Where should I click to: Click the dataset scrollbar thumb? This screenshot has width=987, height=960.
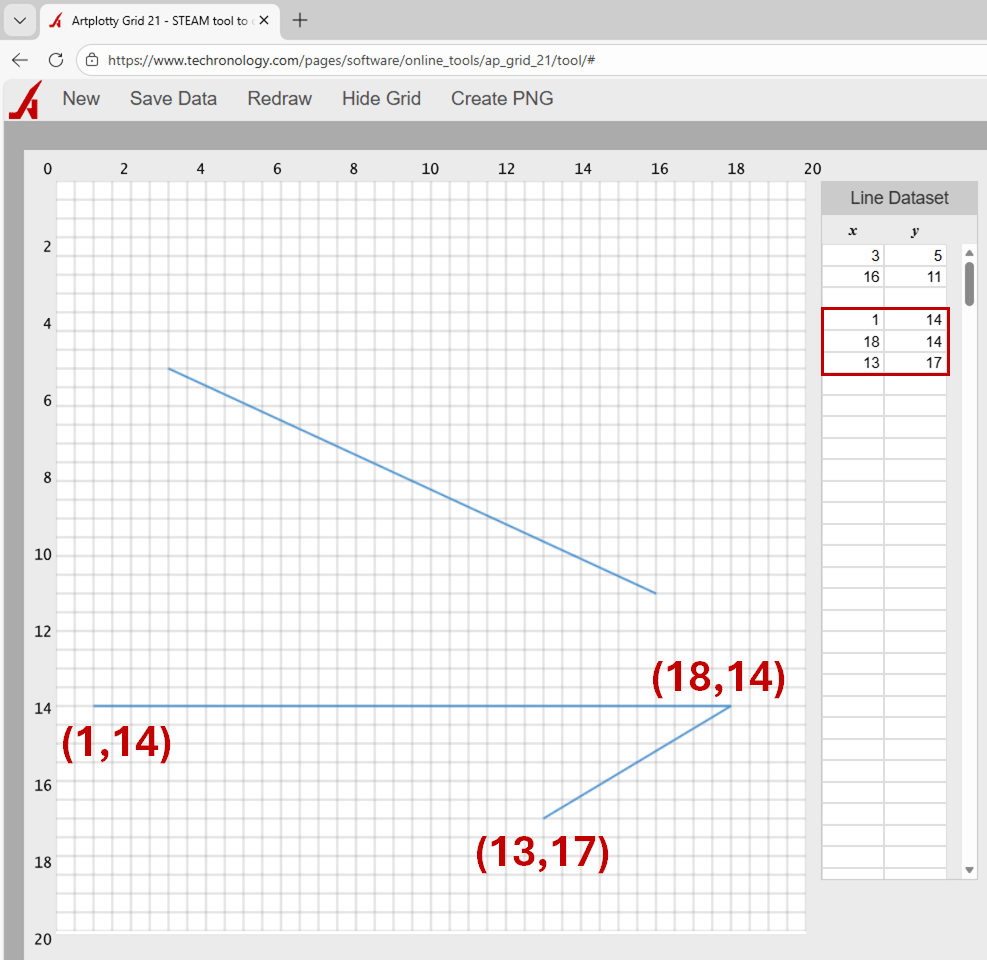click(x=969, y=283)
